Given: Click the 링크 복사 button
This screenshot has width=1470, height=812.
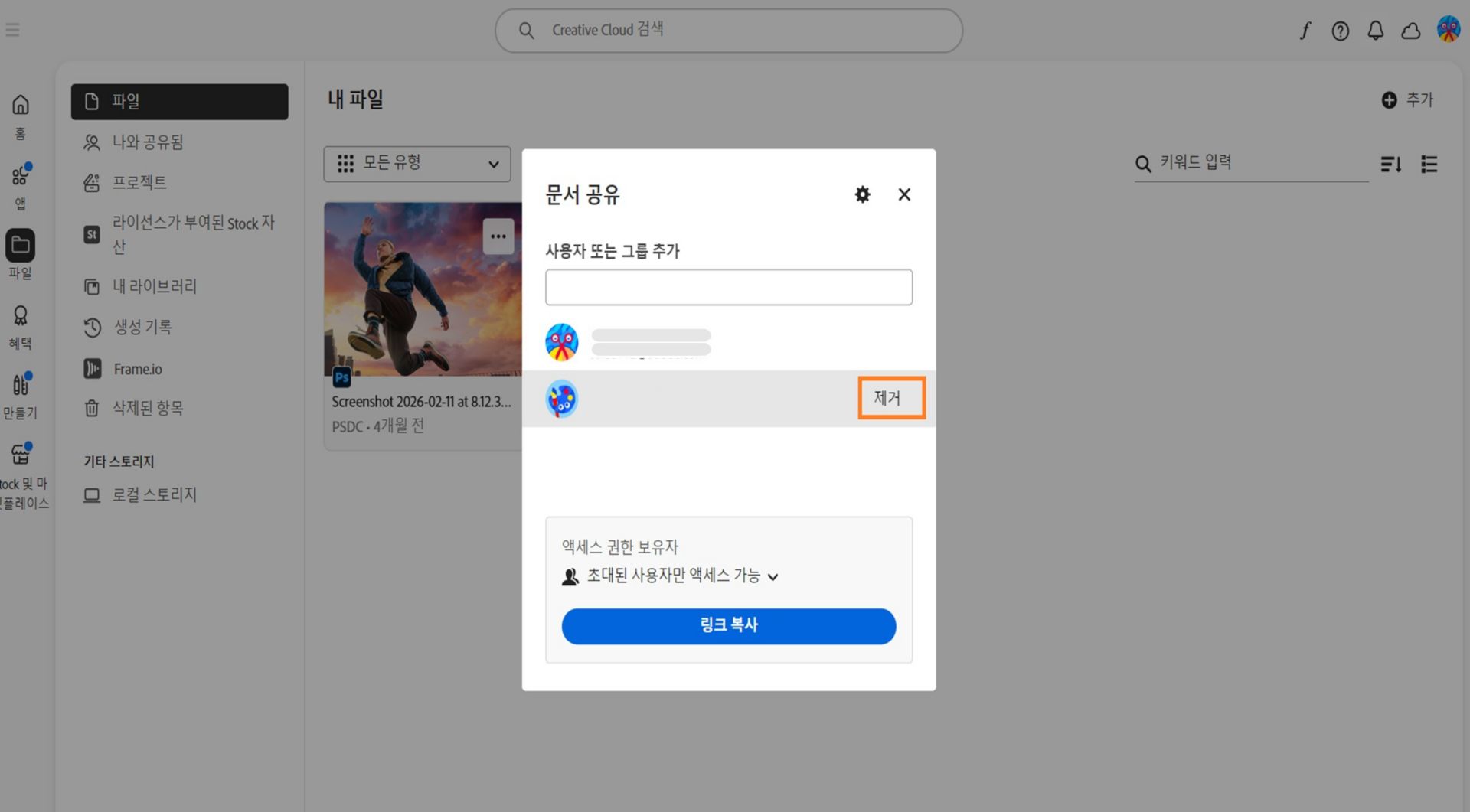Looking at the screenshot, I should point(729,626).
